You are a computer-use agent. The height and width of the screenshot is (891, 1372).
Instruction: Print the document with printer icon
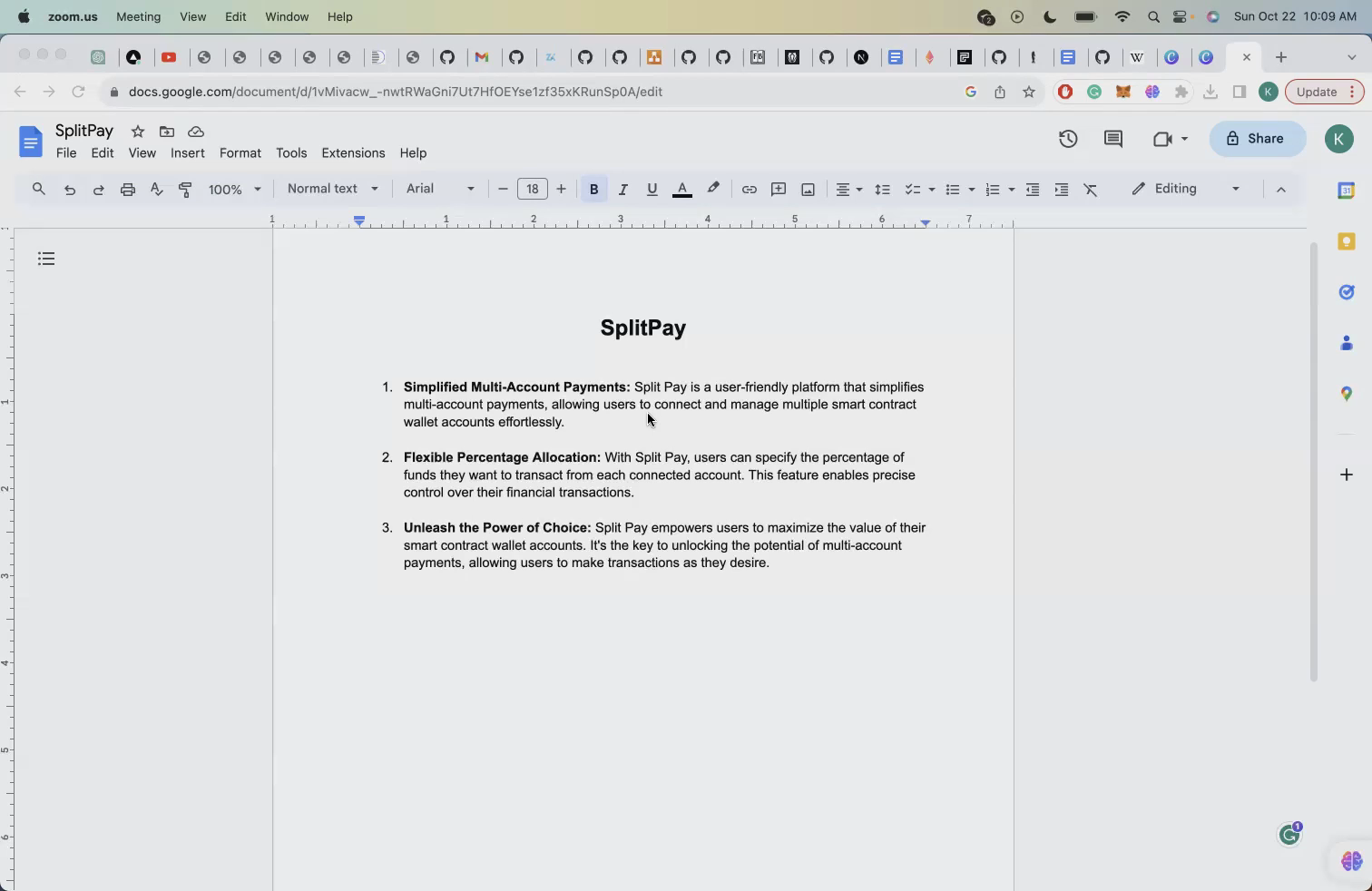pos(128,190)
